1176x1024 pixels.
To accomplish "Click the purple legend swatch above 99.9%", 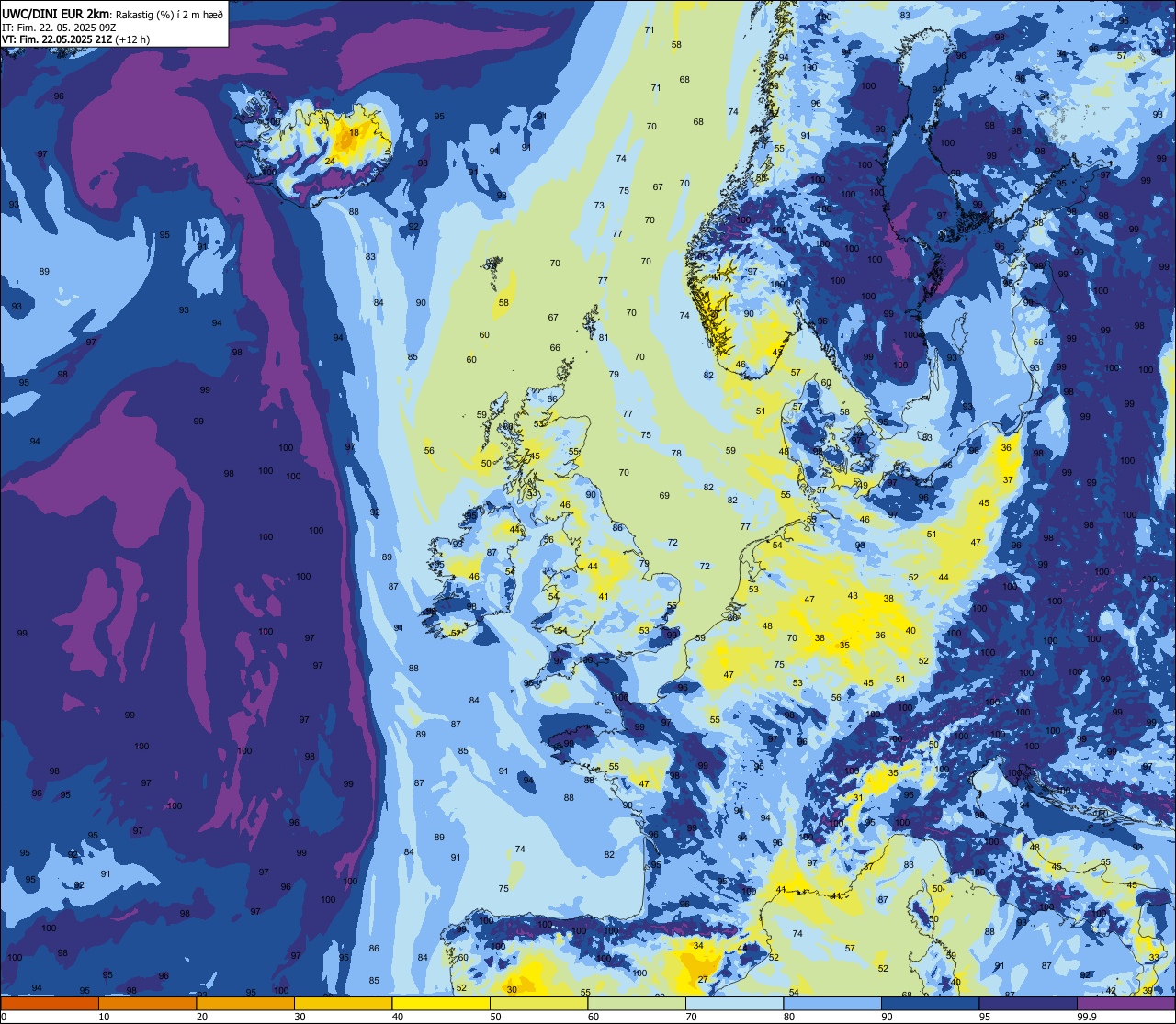I will pyautogui.click(x=1126, y=1004).
